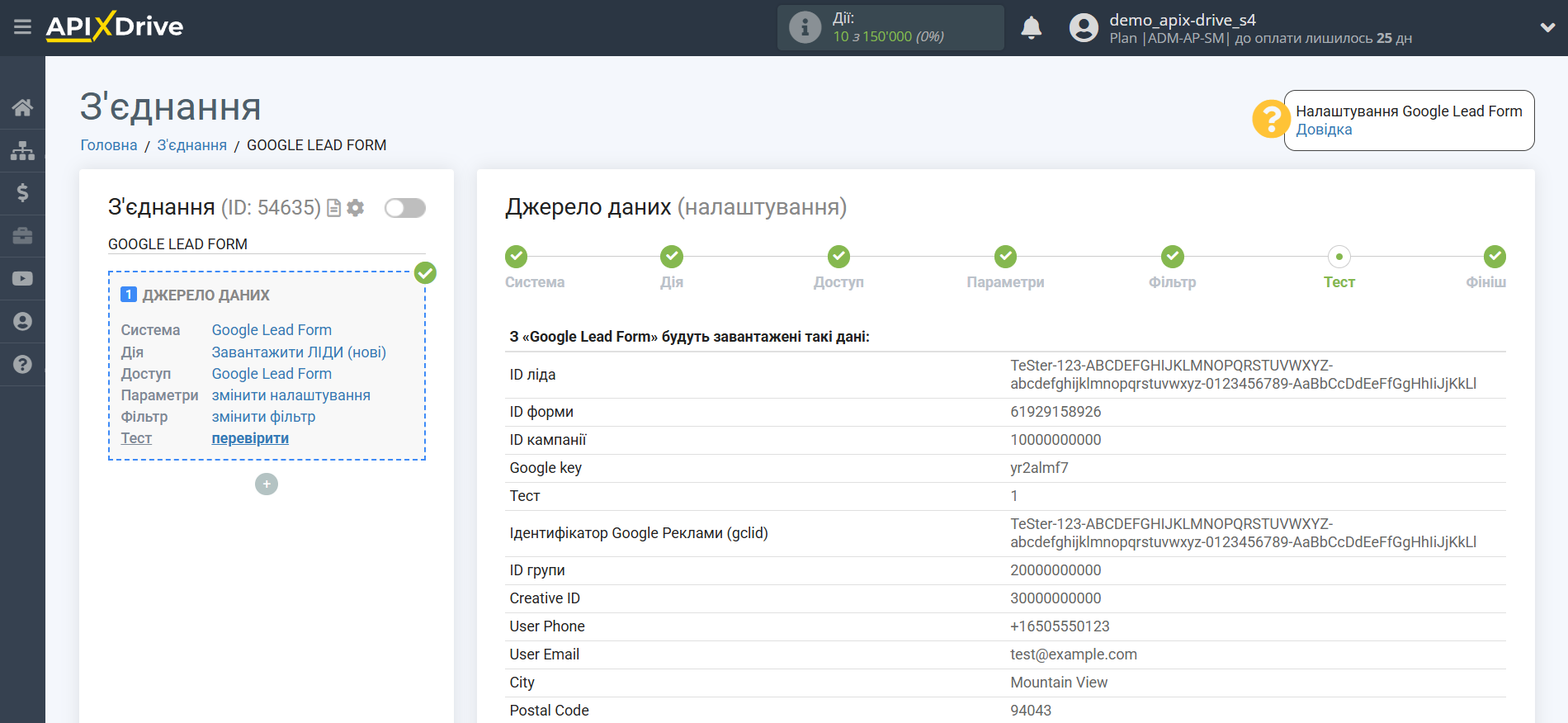The height and width of the screenshot is (723, 1568).
Task: Select the email test@example.com
Action: coord(1074,654)
